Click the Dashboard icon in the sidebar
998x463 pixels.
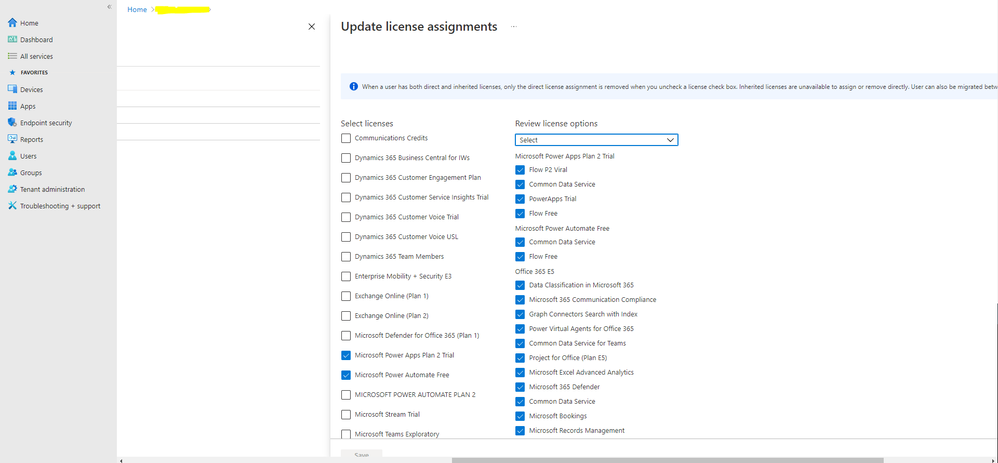pos(12,39)
